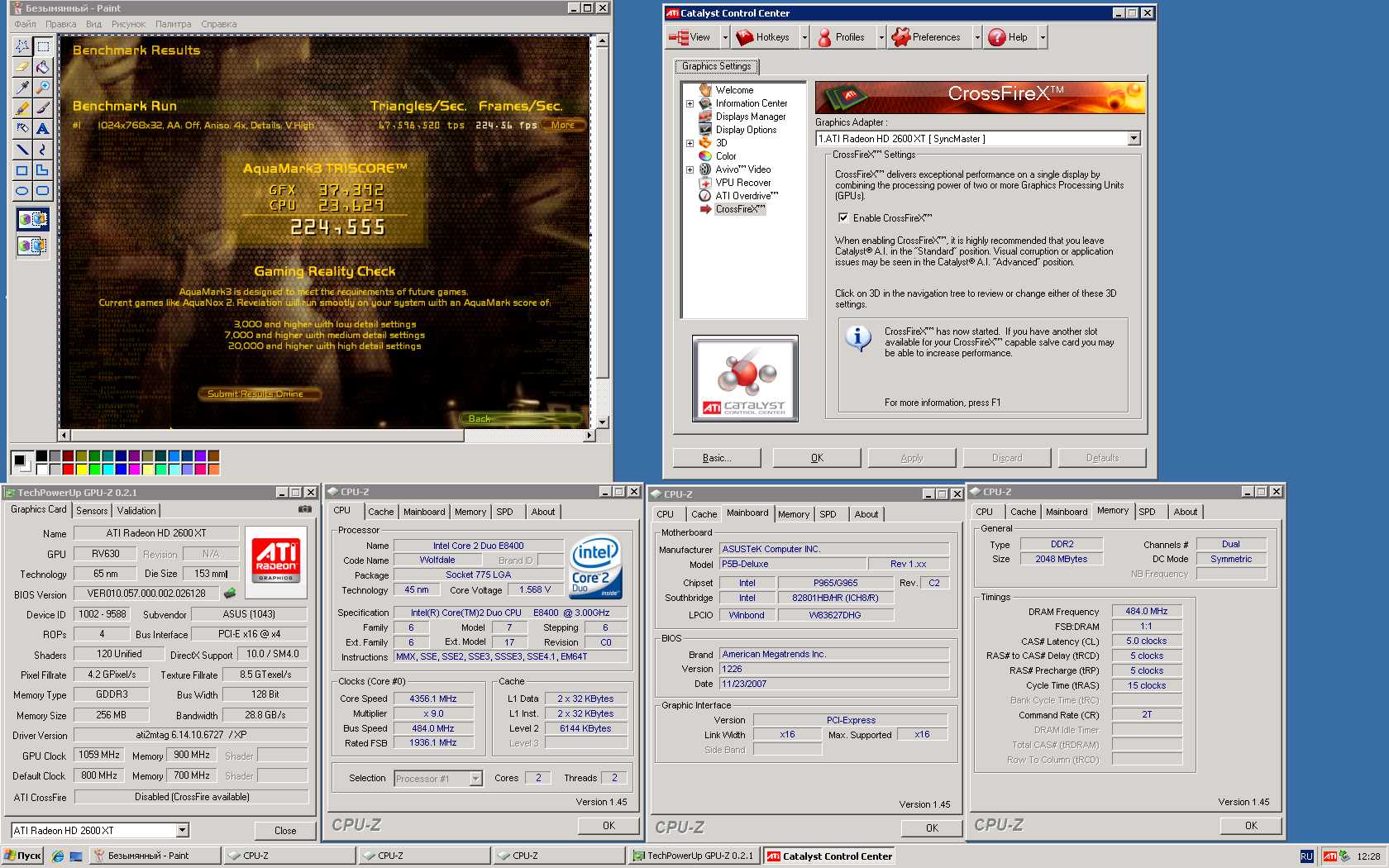Toggle the Enable CrossFireX checkbox
This screenshot has height=868, width=1389.
click(843, 218)
